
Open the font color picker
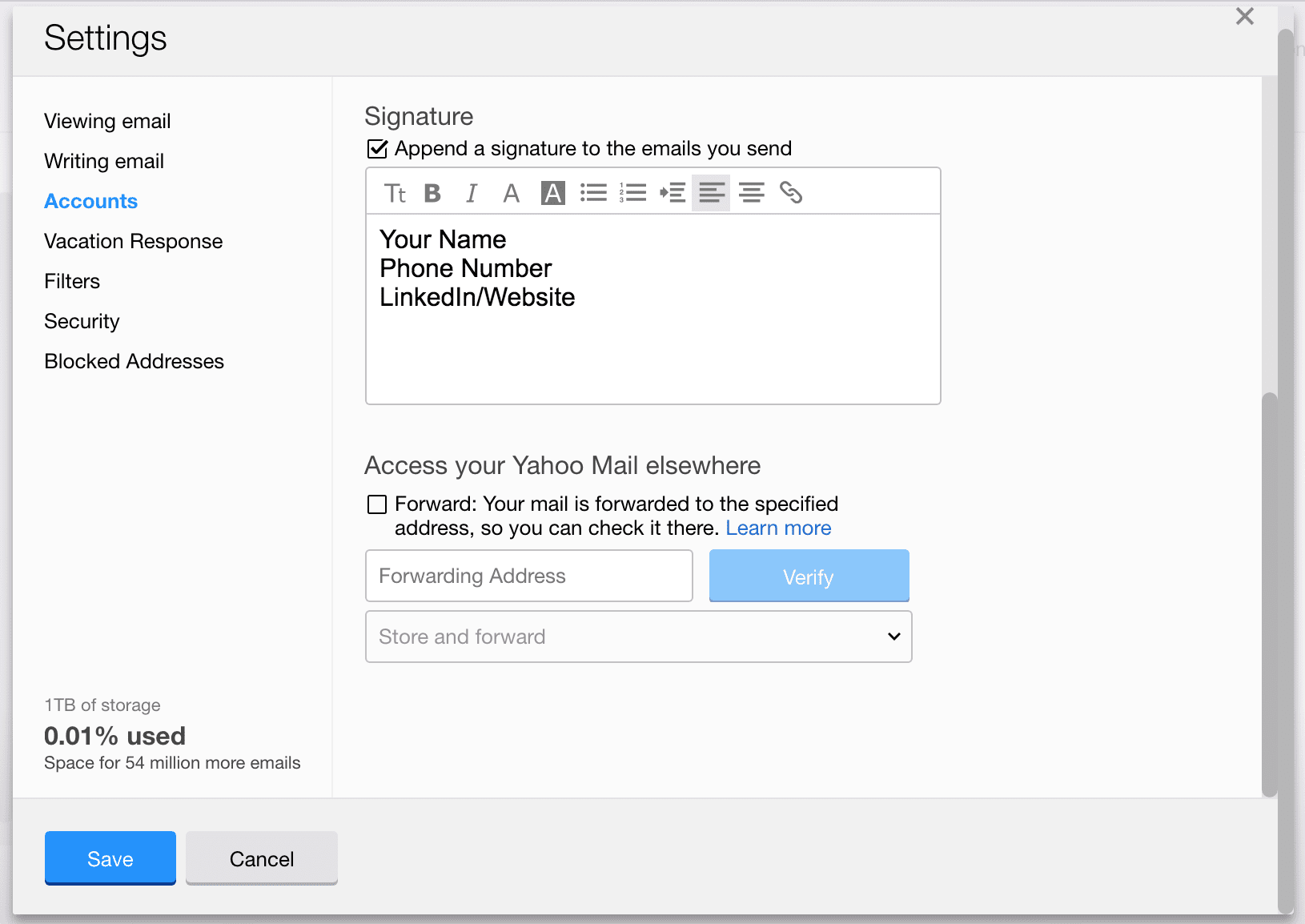(512, 192)
